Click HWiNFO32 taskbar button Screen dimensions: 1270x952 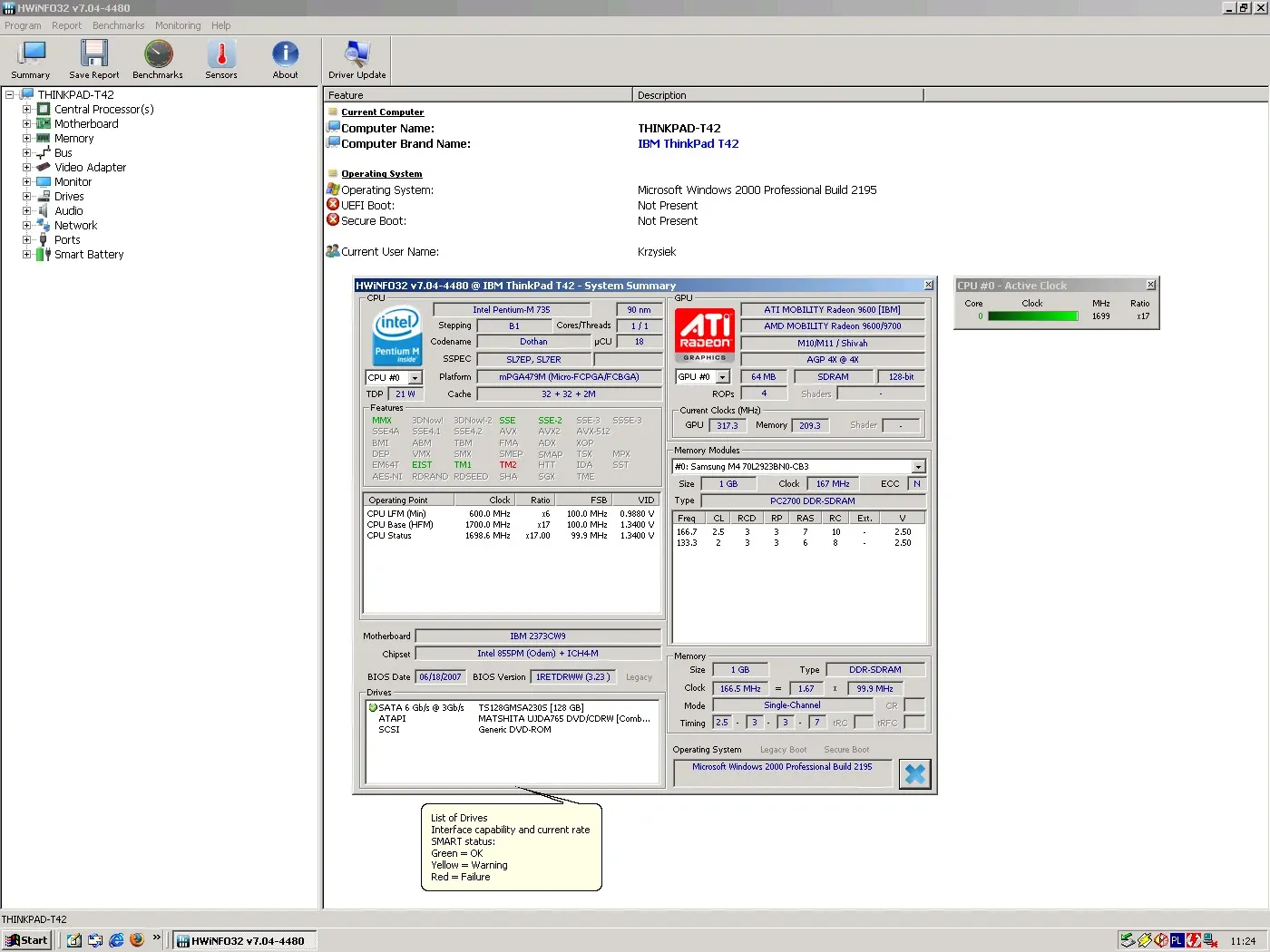pos(245,940)
